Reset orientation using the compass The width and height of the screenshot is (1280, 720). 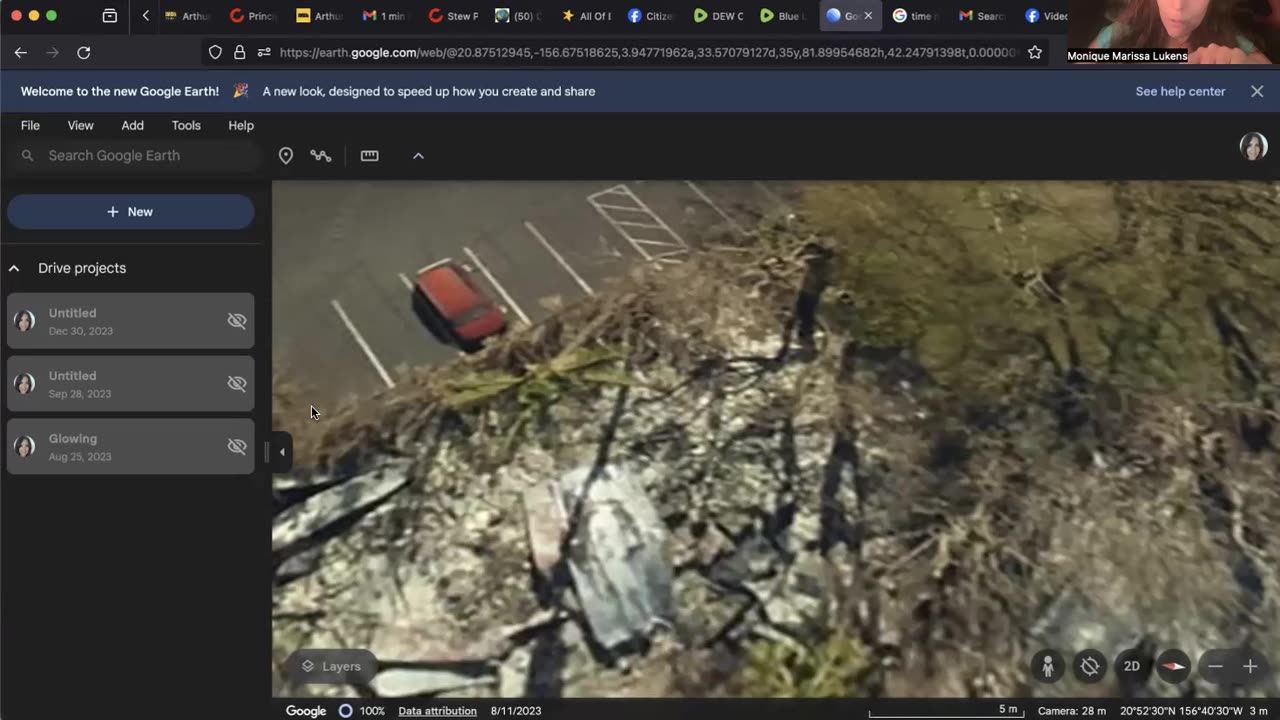pyautogui.click(x=1173, y=666)
